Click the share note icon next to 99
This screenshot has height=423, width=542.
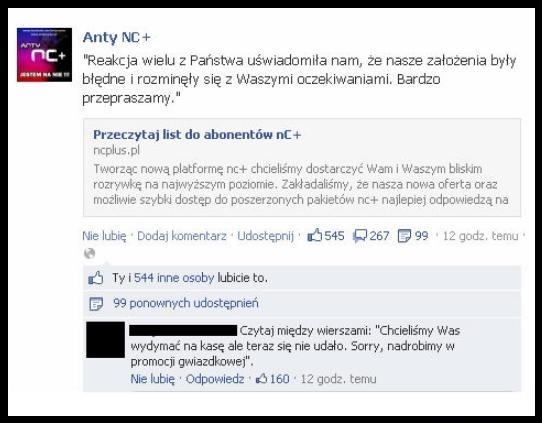[404, 236]
